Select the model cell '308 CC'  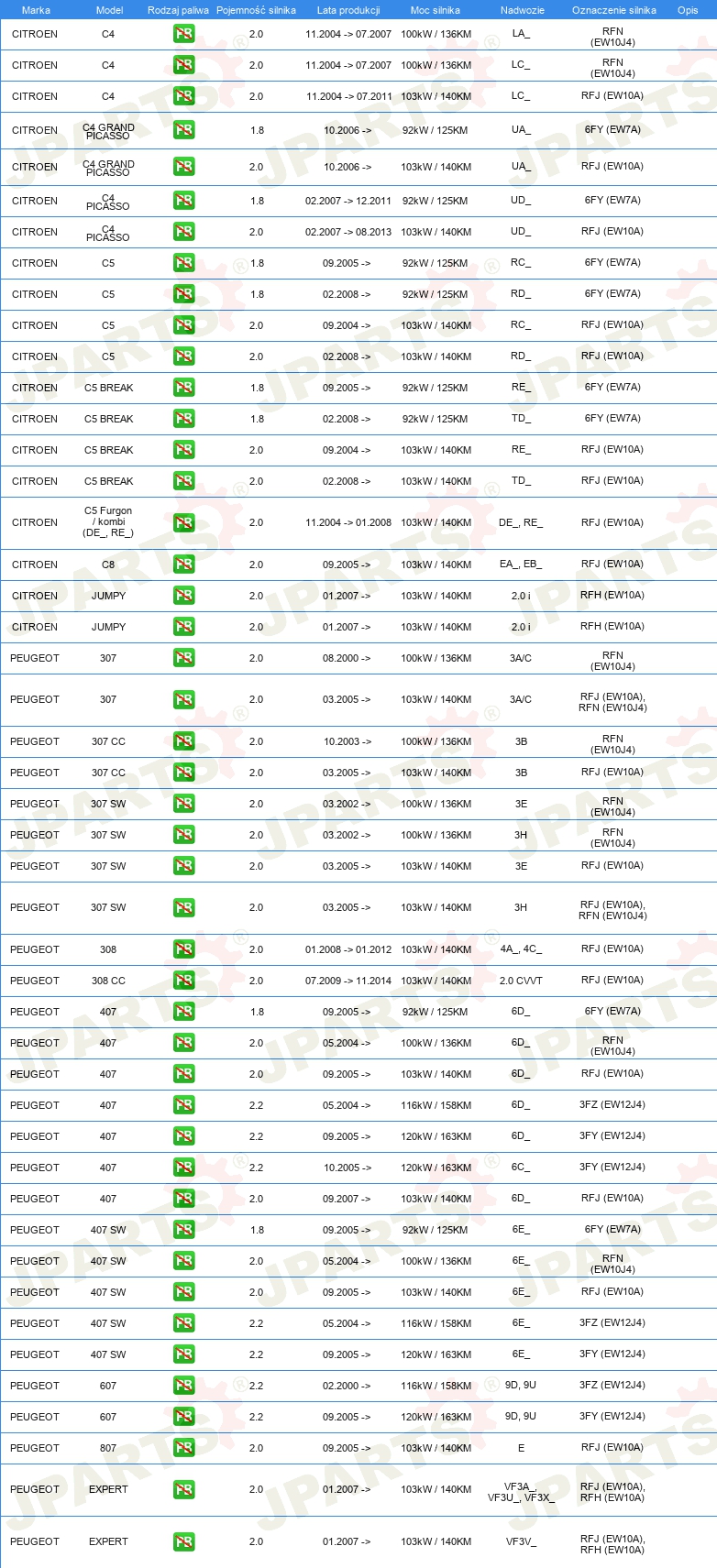108,981
